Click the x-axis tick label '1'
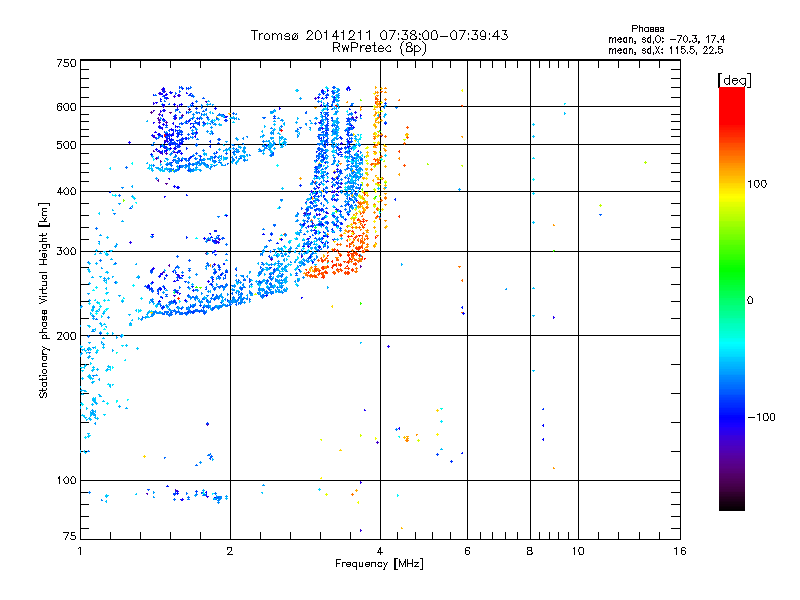 (x=80, y=551)
